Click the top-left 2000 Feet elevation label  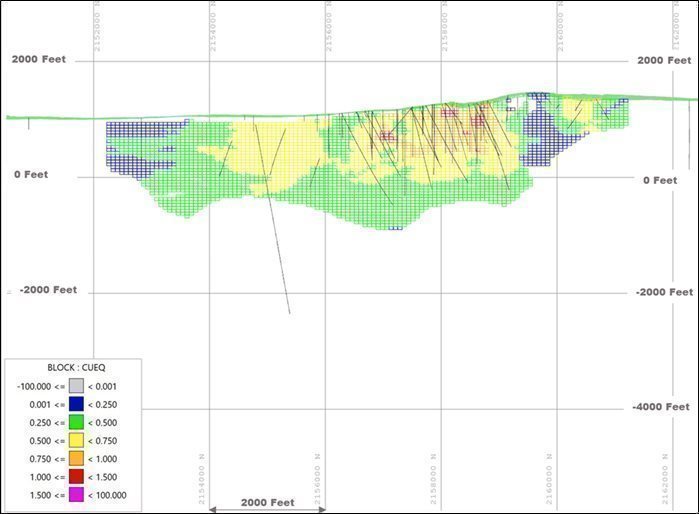point(39,59)
